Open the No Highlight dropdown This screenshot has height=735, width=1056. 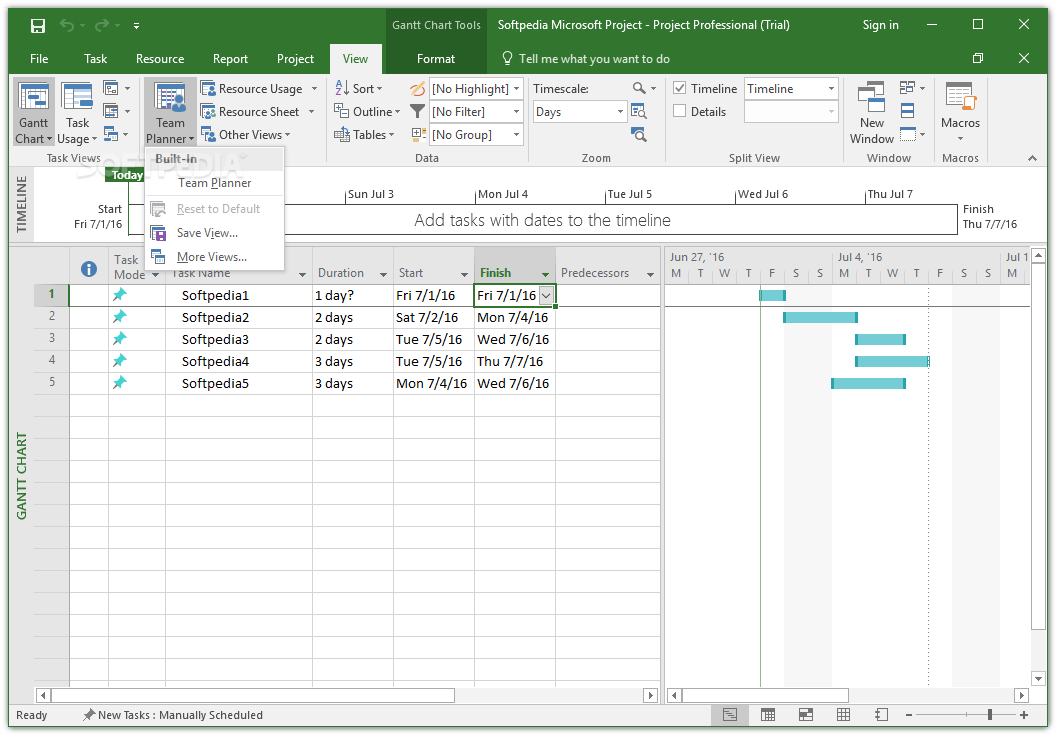pyautogui.click(x=517, y=89)
